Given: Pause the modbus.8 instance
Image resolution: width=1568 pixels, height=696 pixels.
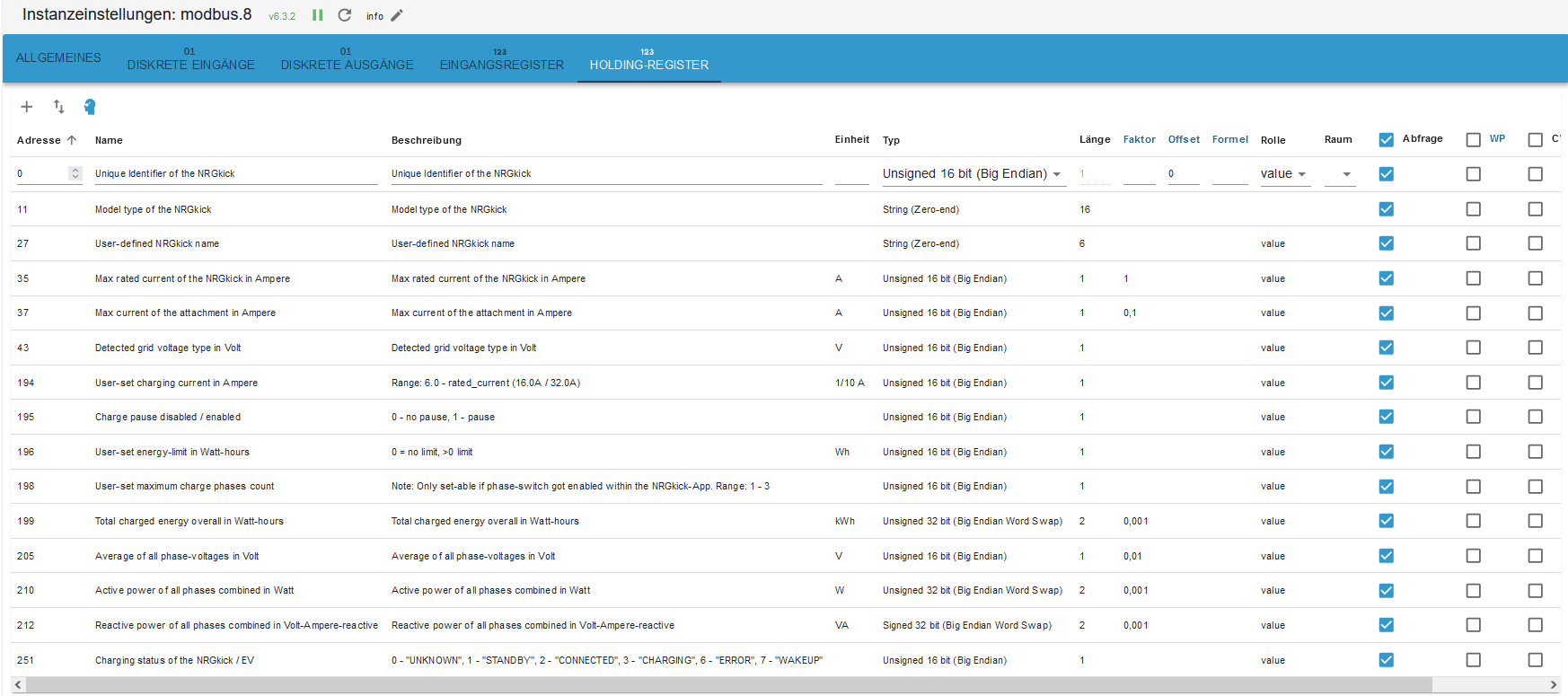Looking at the screenshot, I should (317, 15).
